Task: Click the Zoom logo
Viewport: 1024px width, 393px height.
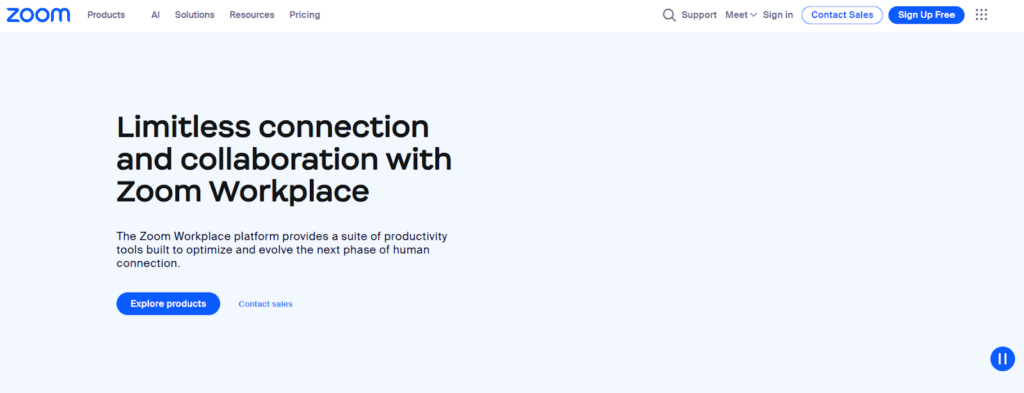Action: point(39,14)
